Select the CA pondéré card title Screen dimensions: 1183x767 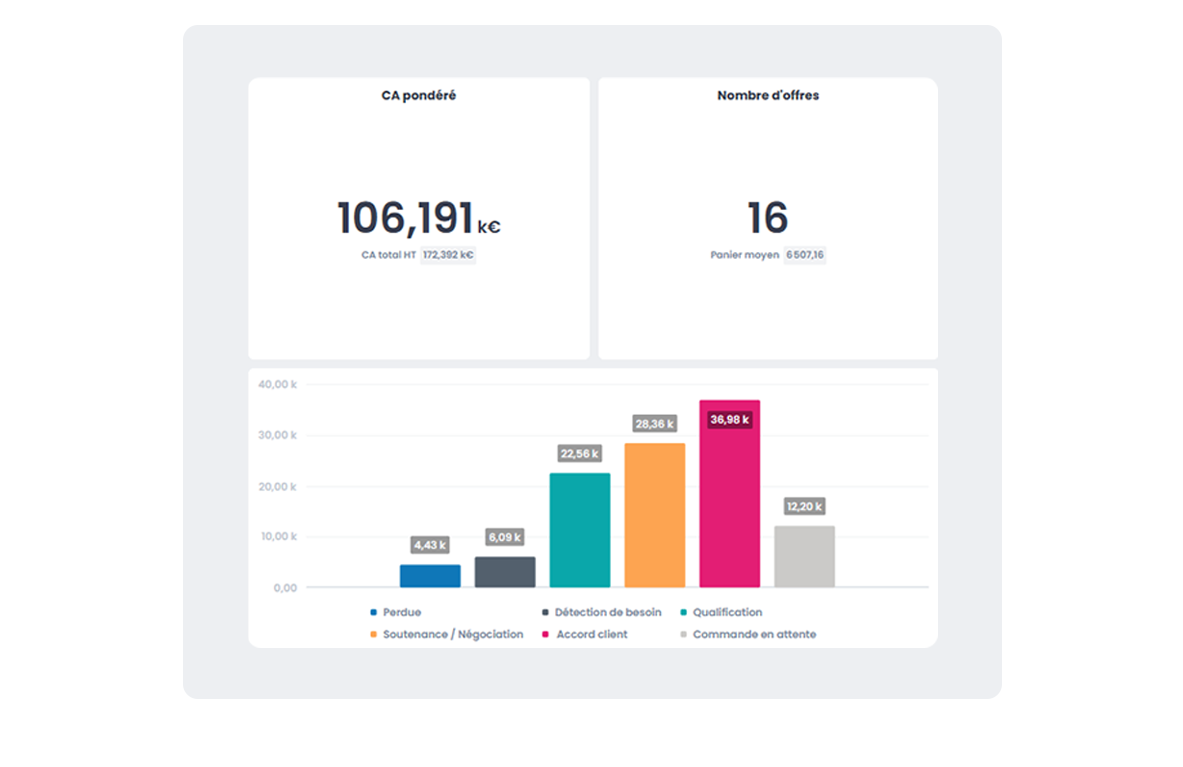pos(418,96)
